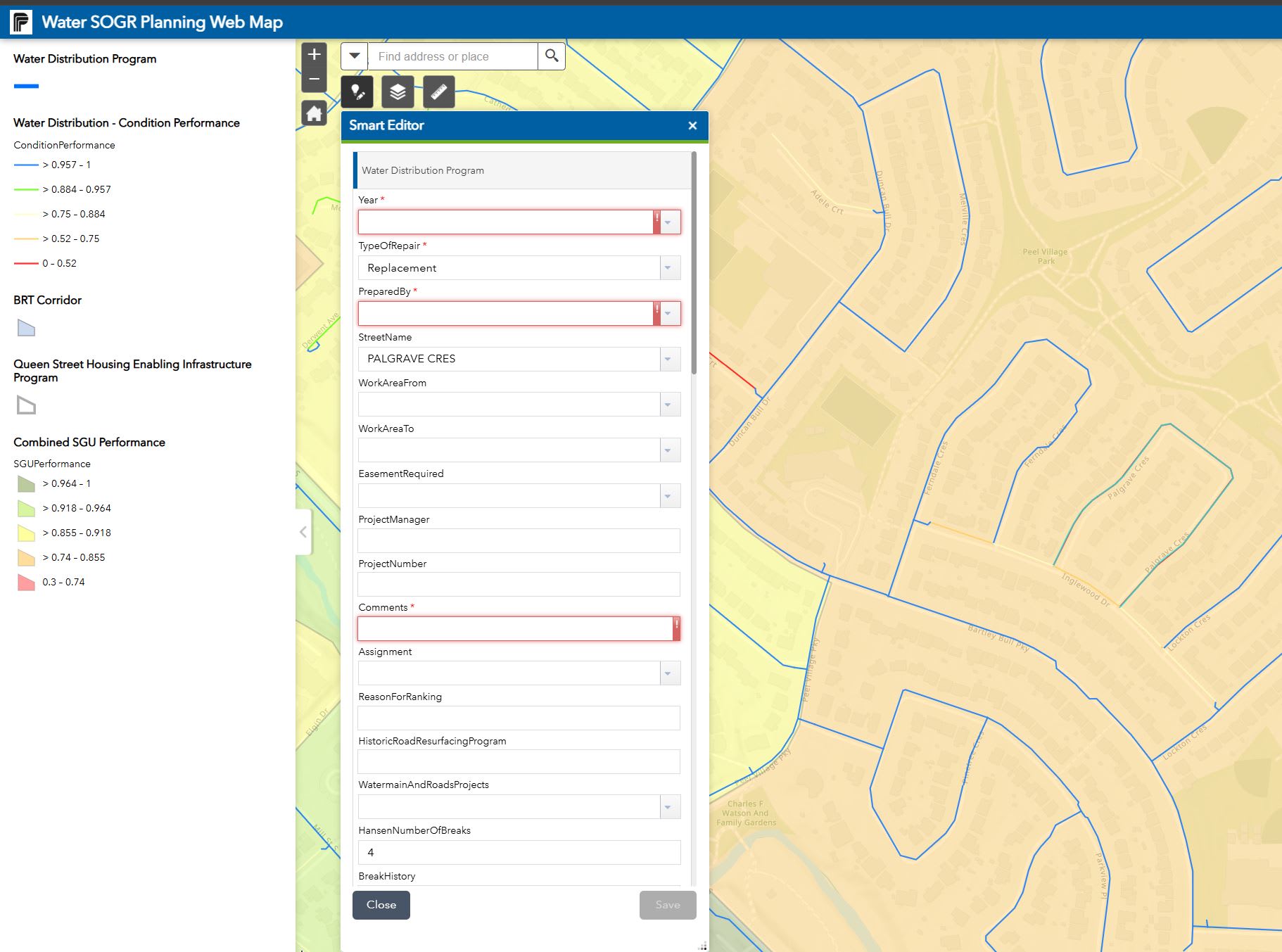This screenshot has width=1282, height=952.
Task: Open the TypeOfRepair dropdown arrow
Action: coord(671,268)
